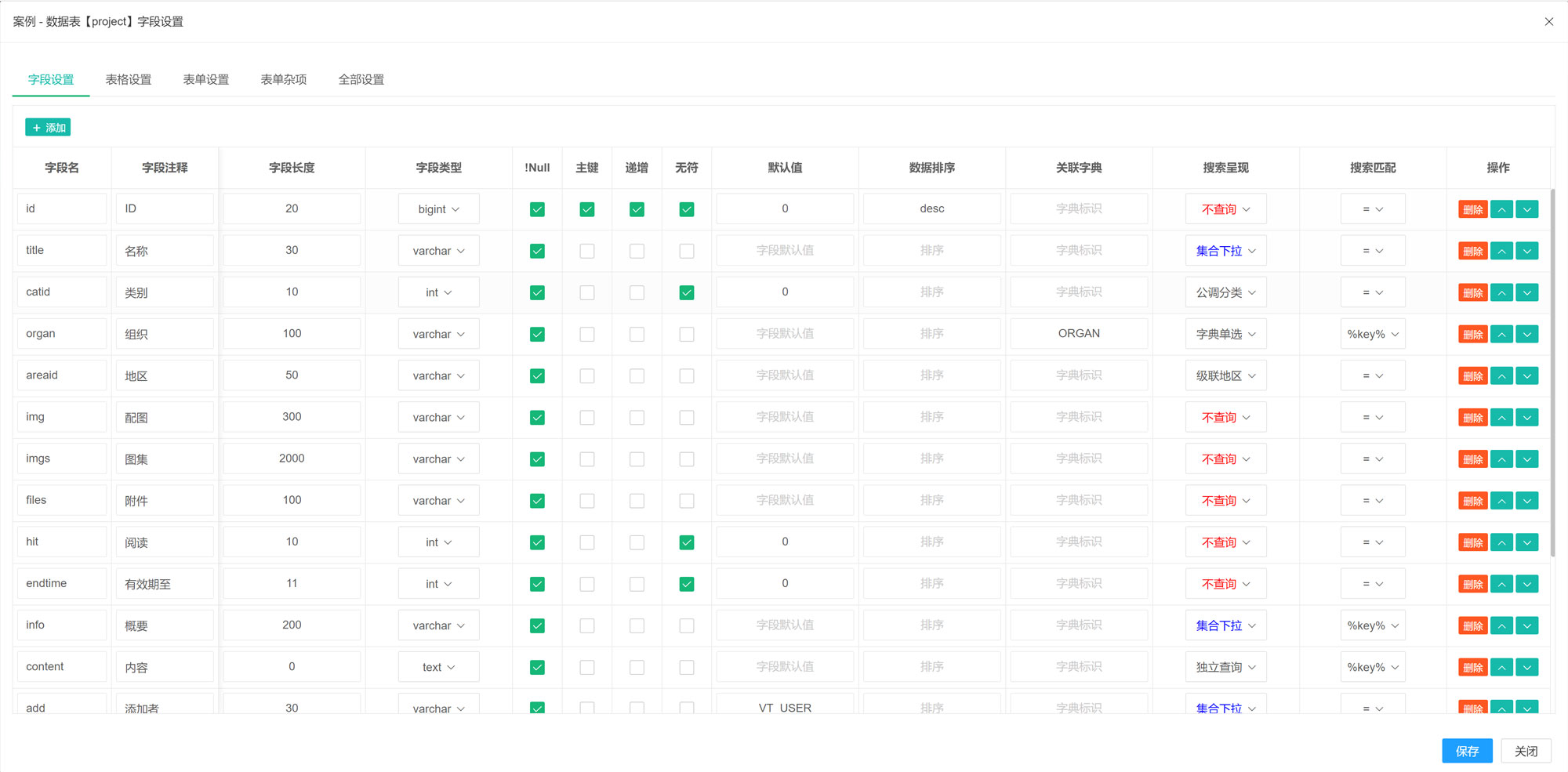Move the id row down

pyautogui.click(x=1526, y=209)
